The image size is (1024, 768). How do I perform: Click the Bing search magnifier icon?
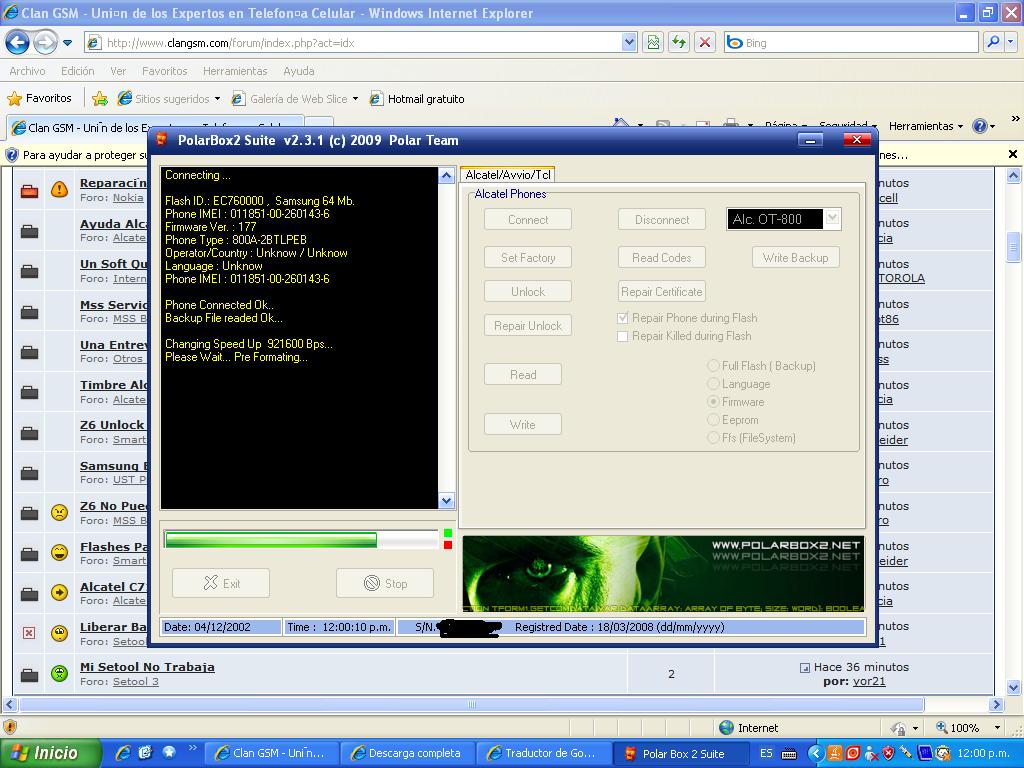coord(993,42)
